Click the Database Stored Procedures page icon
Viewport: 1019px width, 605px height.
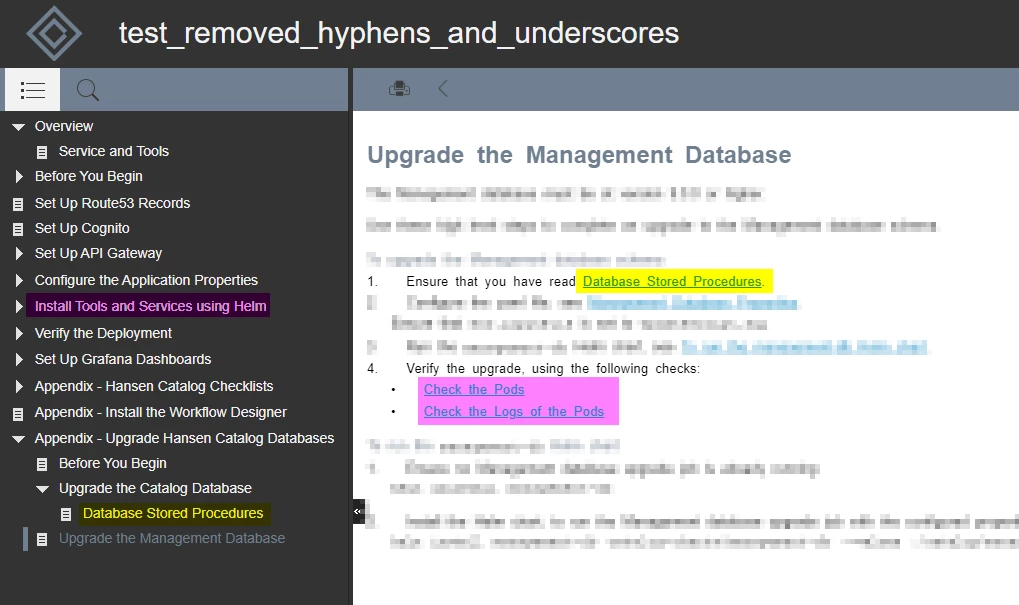pyautogui.click(x=66, y=514)
